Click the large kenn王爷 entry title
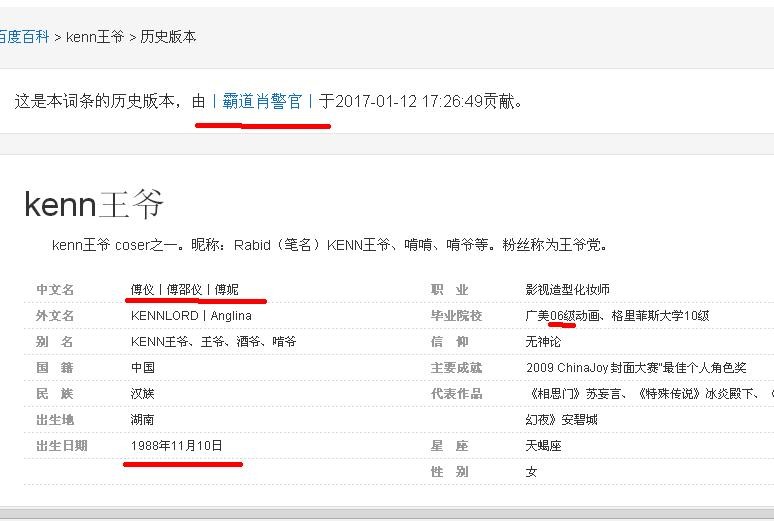 coord(94,204)
